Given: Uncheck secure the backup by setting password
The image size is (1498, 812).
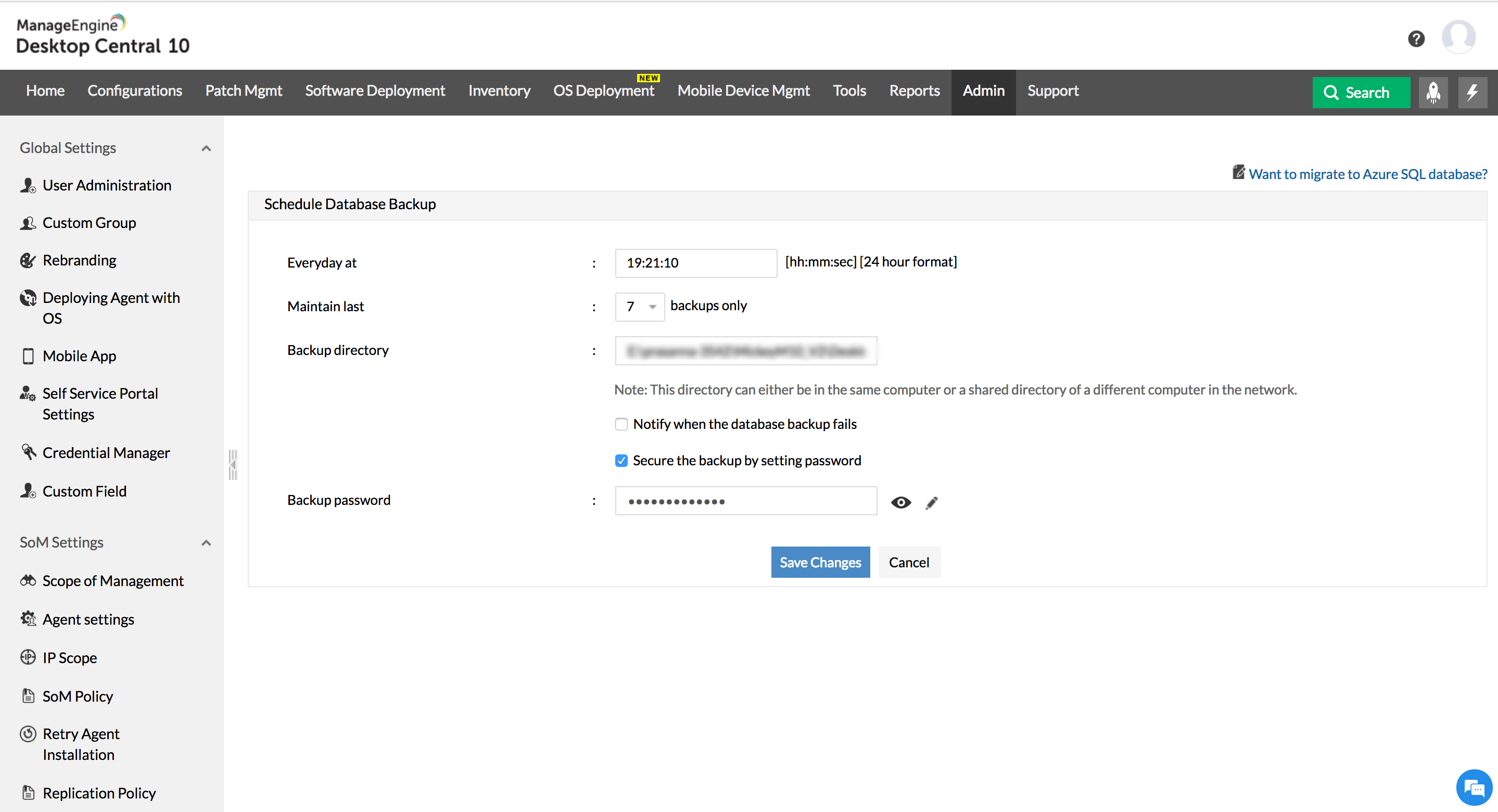Looking at the screenshot, I should [621, 461].
